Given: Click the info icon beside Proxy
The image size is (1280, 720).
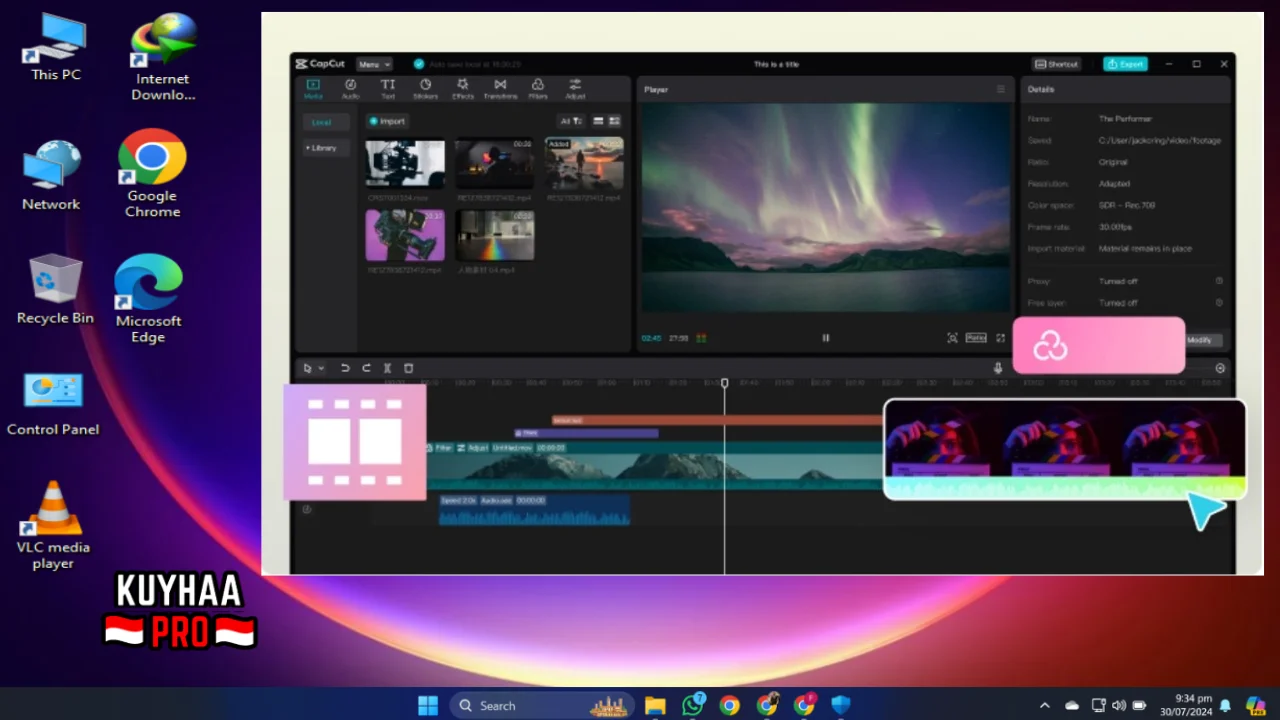Looking at the screenshot, I should (x=1219, y=281).
